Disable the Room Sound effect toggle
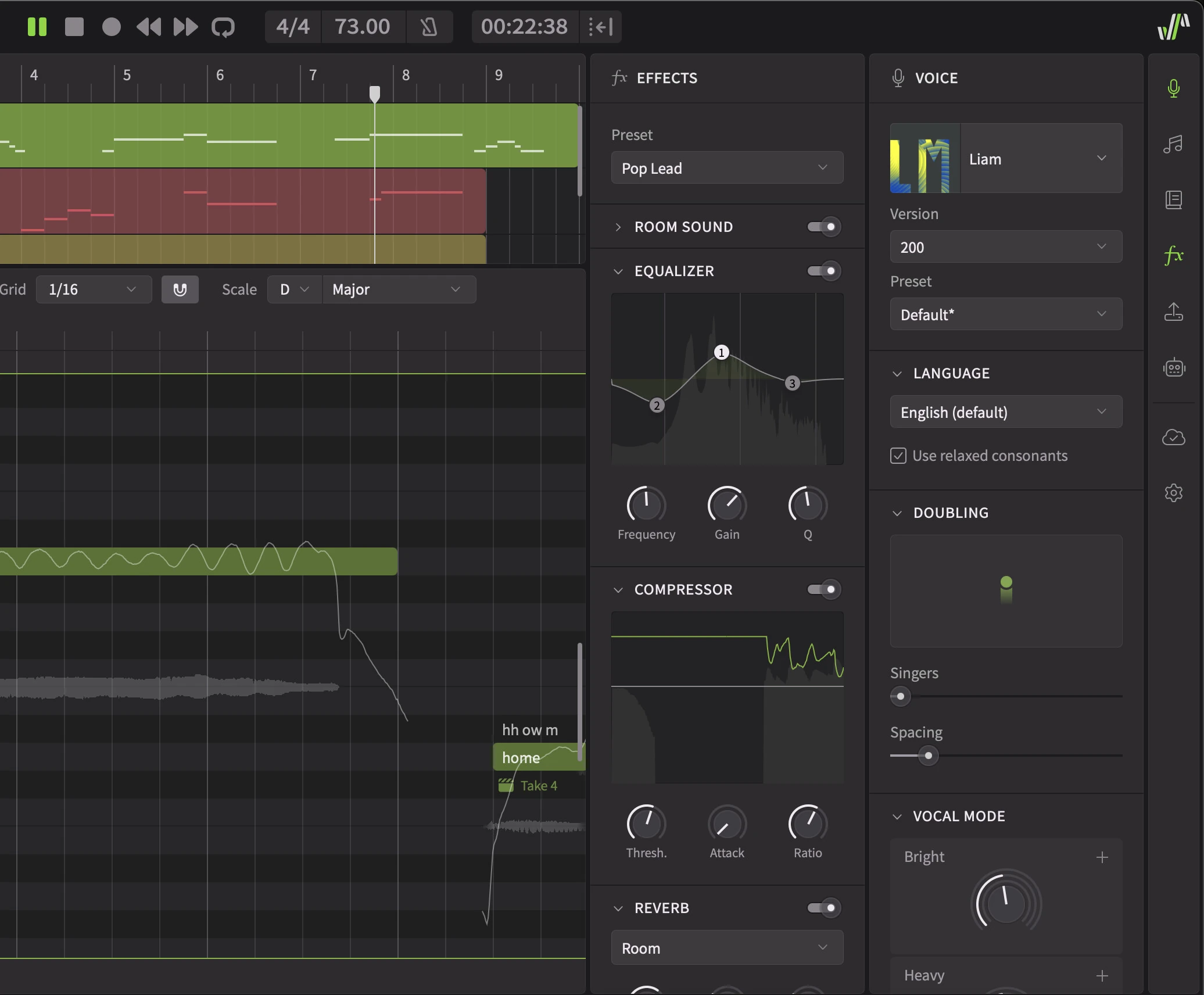The image size is (1204, 995). coord(823,227)
